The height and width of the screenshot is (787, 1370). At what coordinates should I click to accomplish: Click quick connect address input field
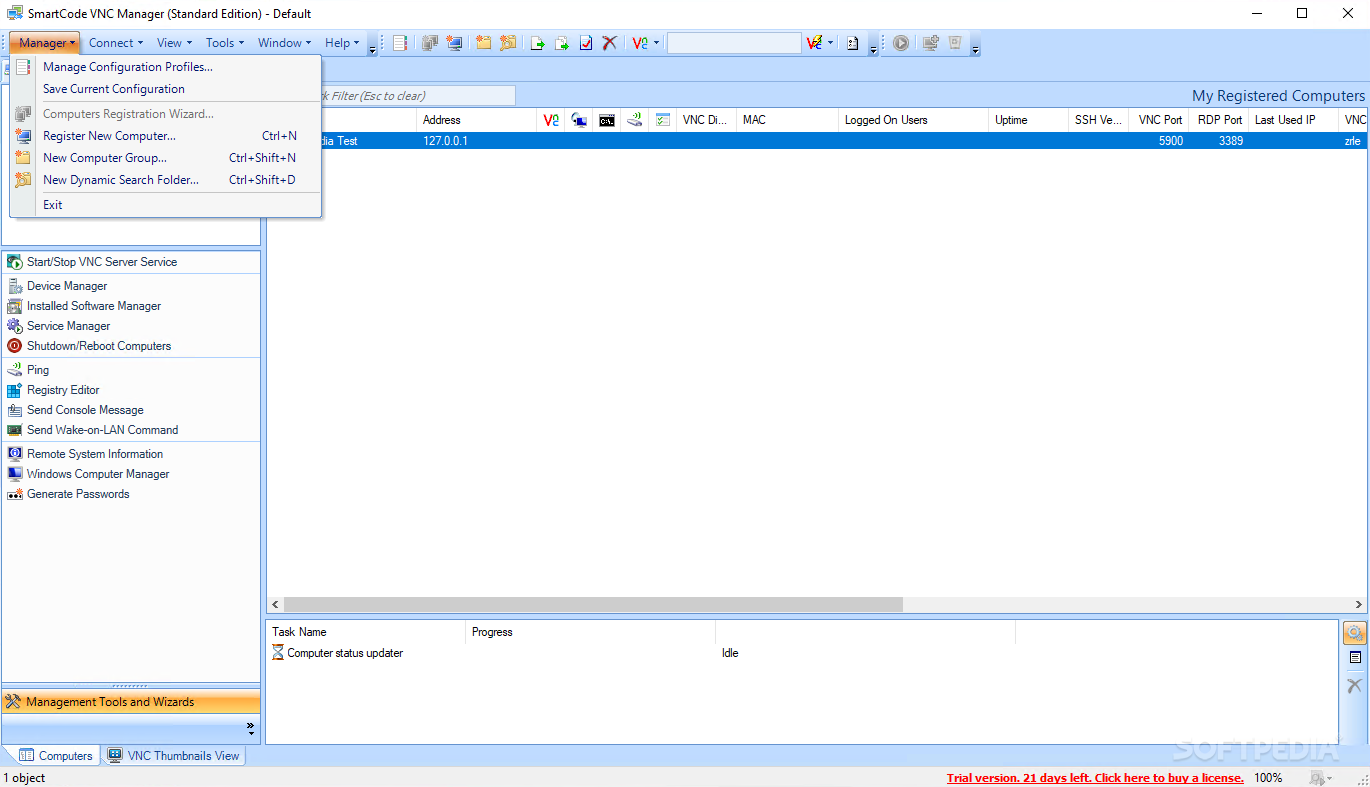[734, 43]
